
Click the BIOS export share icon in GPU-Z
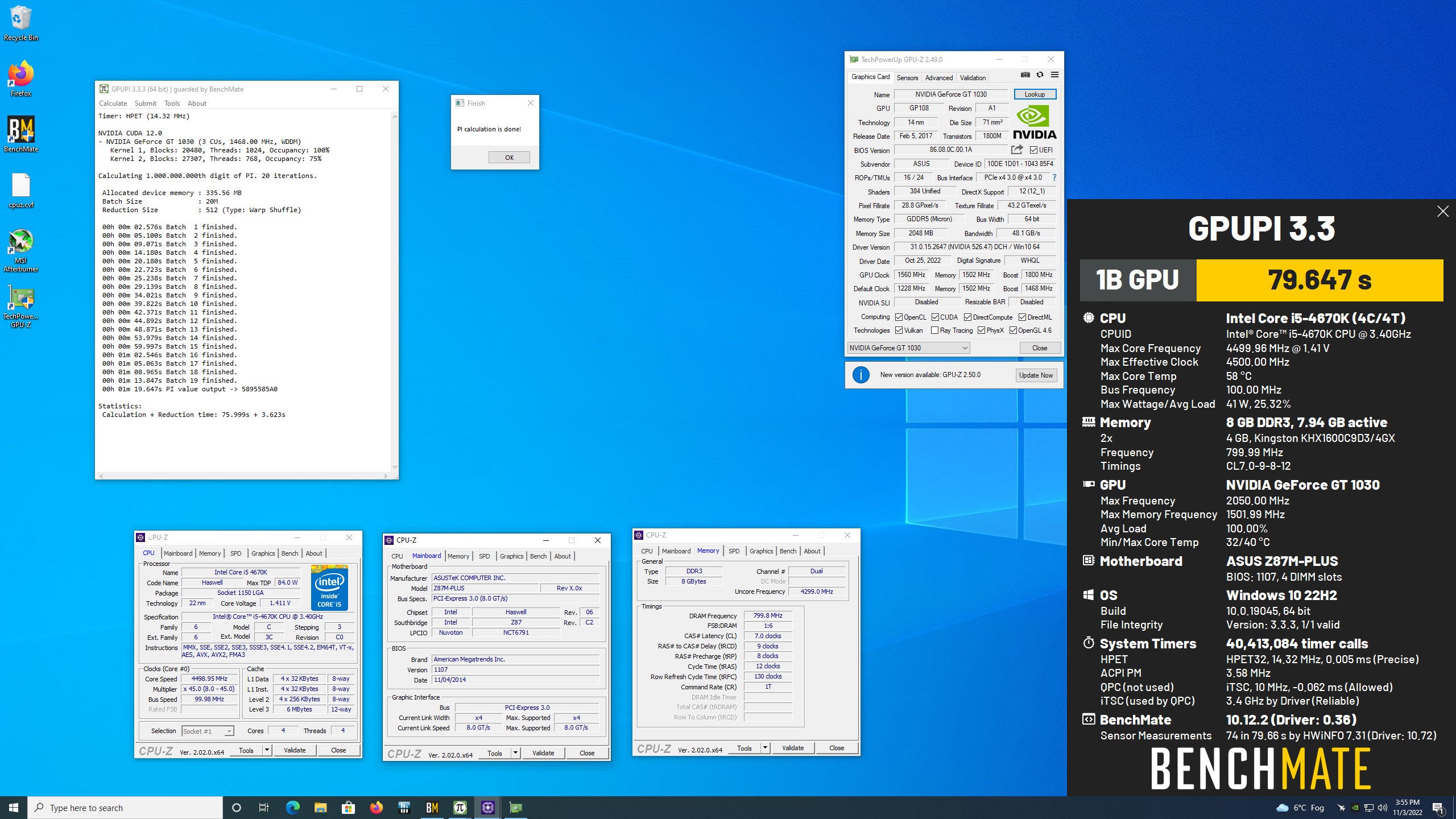[x=1017, y=150]
